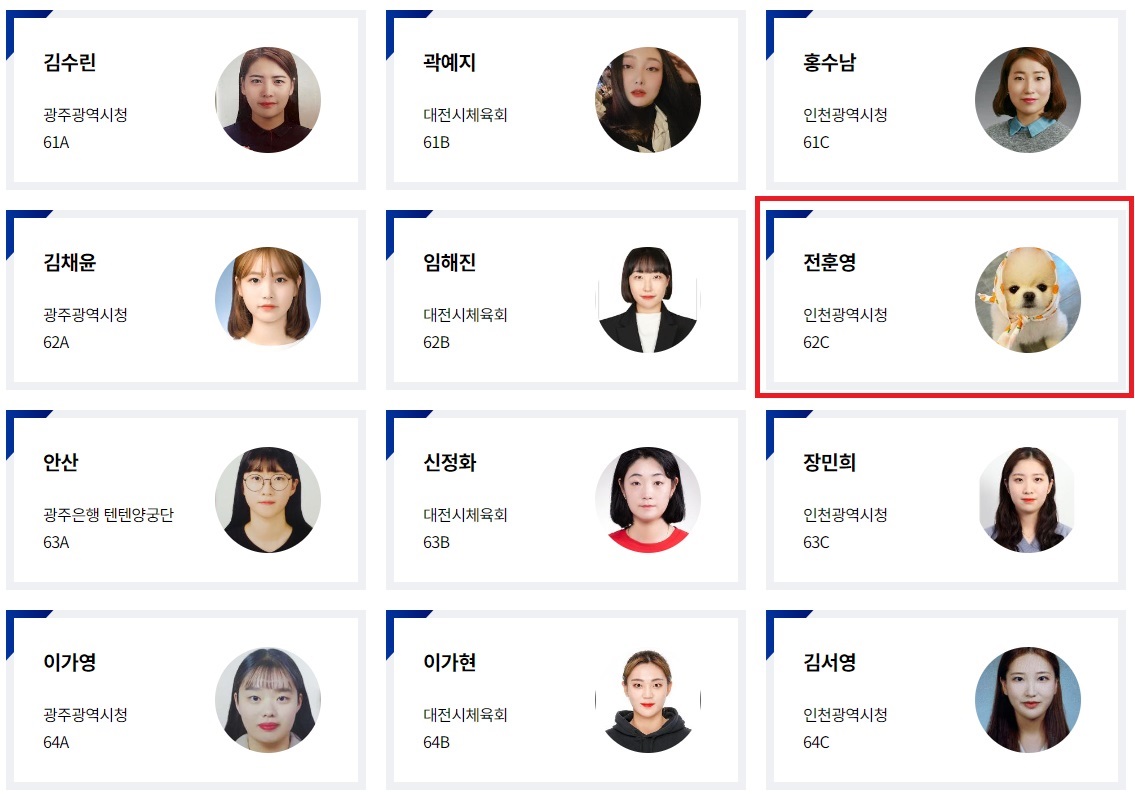Click the 김서영 profile photo on 64C
This screenshot has height=797, width=1135.
(1028, 699)
